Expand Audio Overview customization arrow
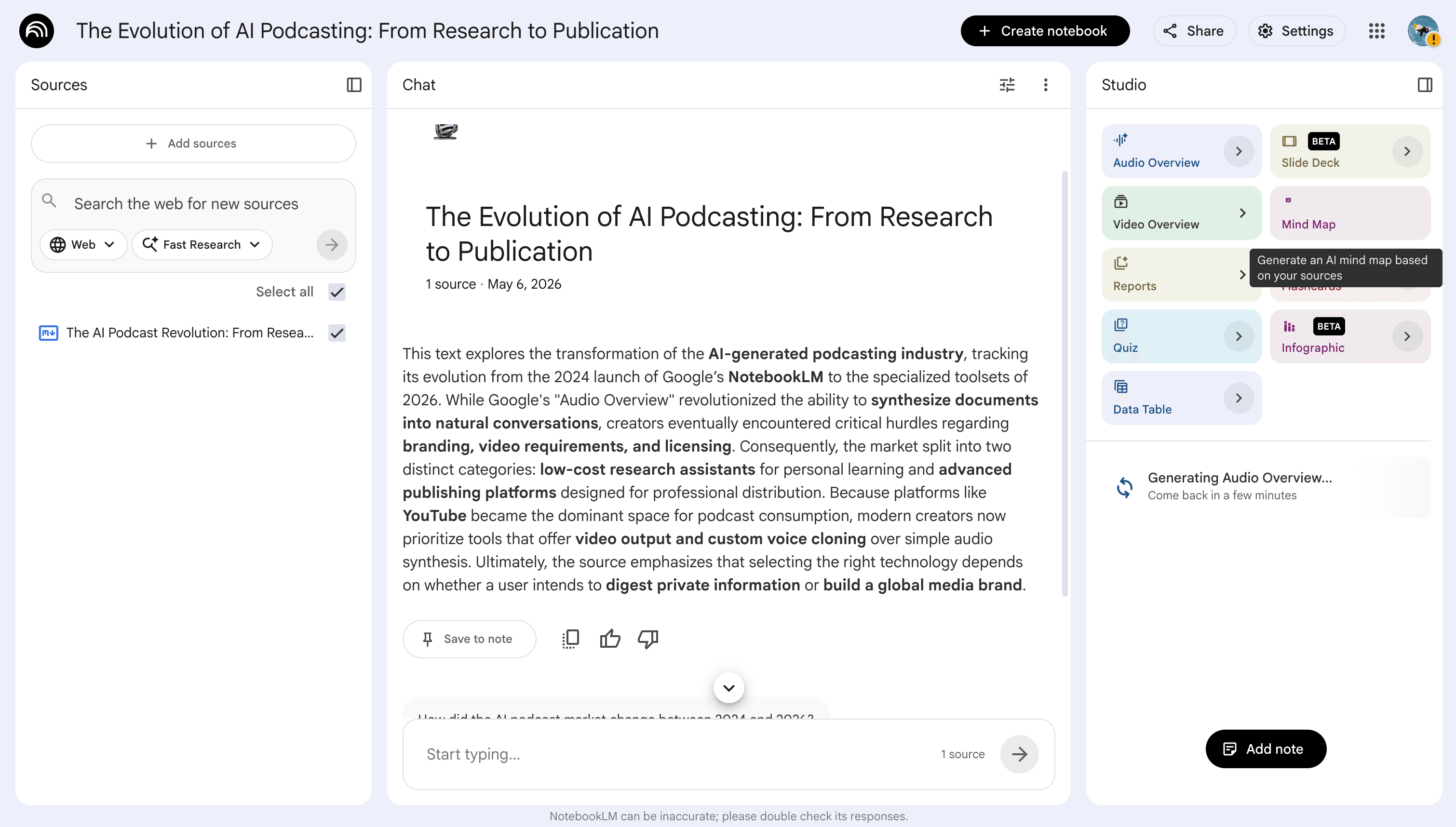The height and width of the screenshot is (827, 1456). [x=1239, y=152]
